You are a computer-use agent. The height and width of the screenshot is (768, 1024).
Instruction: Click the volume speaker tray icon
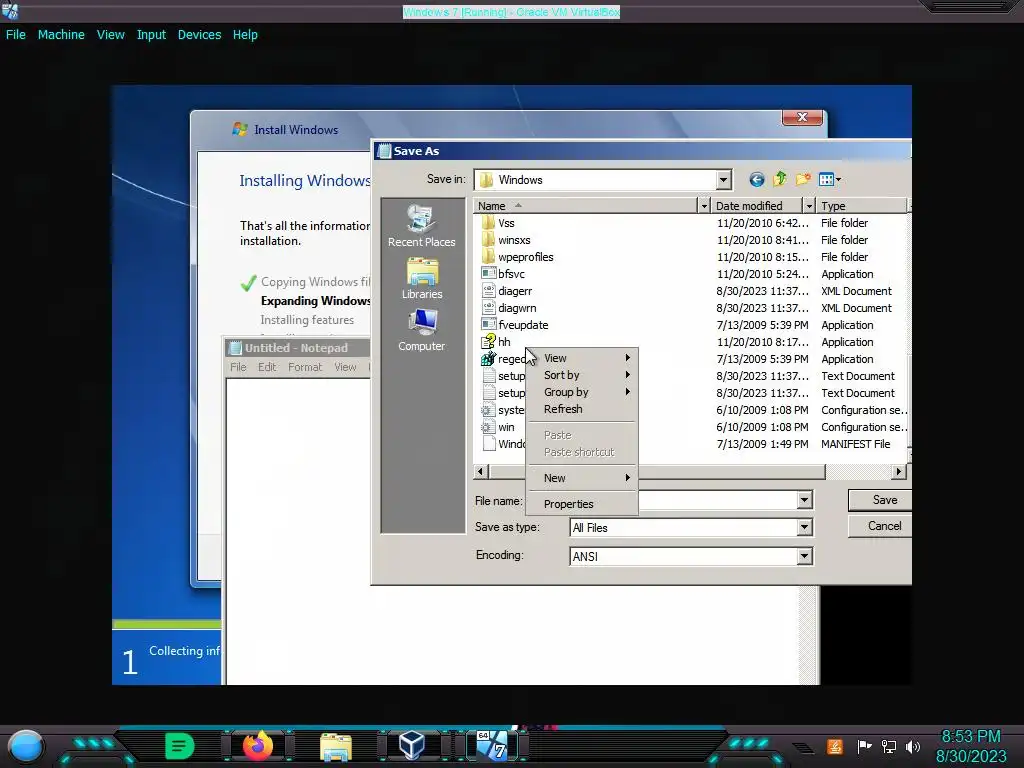pyautogui.click(x=913, y=746)
